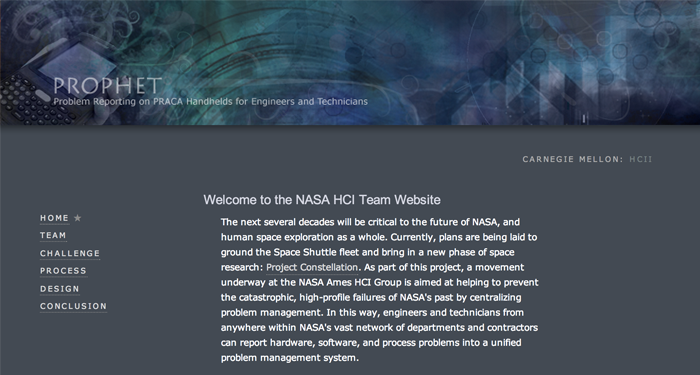Click the CARNEGIE MELLON link
Viewport: 700px width, 375px height.
coord(573,159)
